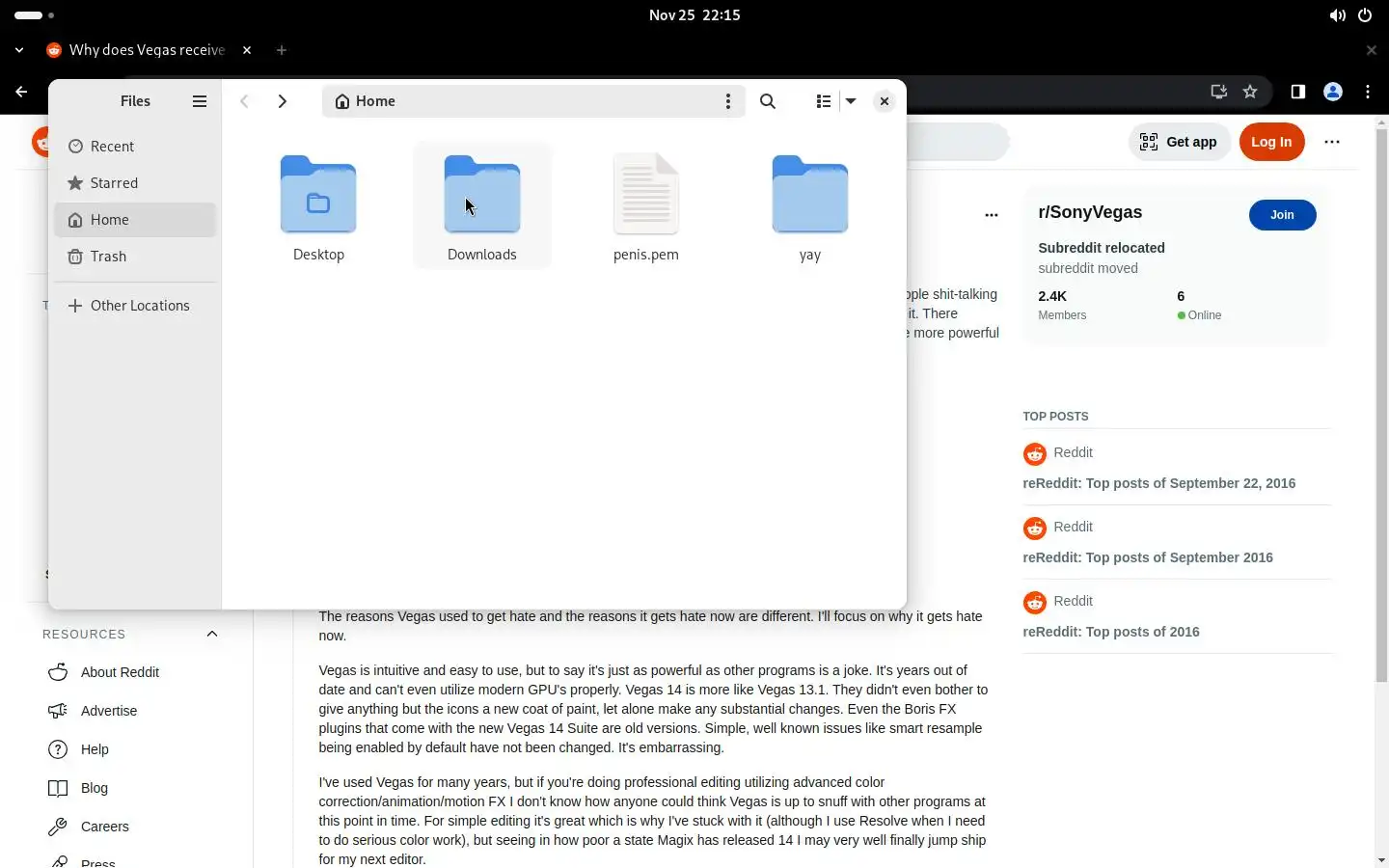Select Trash in the Files sidebar
This screenshot has height=868, width=1389.
point(135,257)
